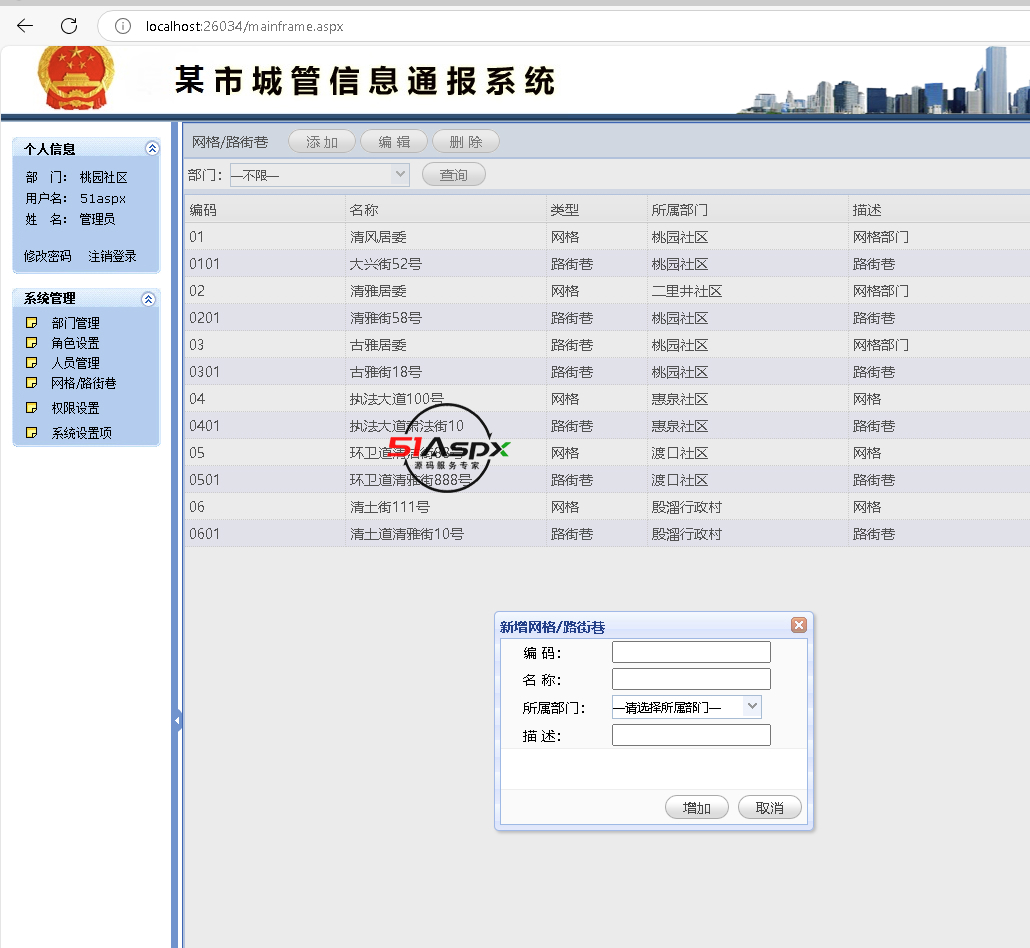
Task: Click the 编码 input field
Action: click(691, 652)
